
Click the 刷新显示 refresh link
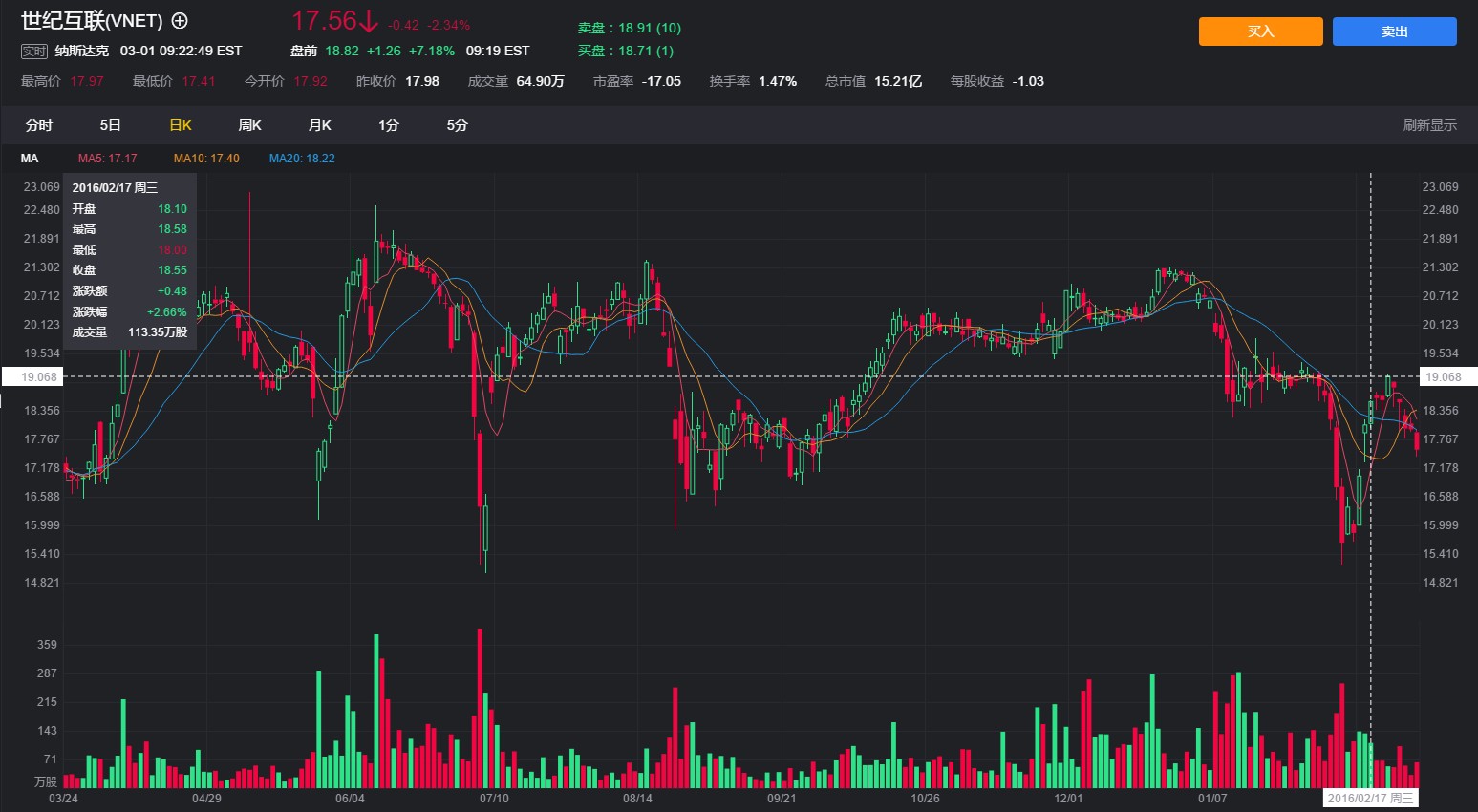1429,125
